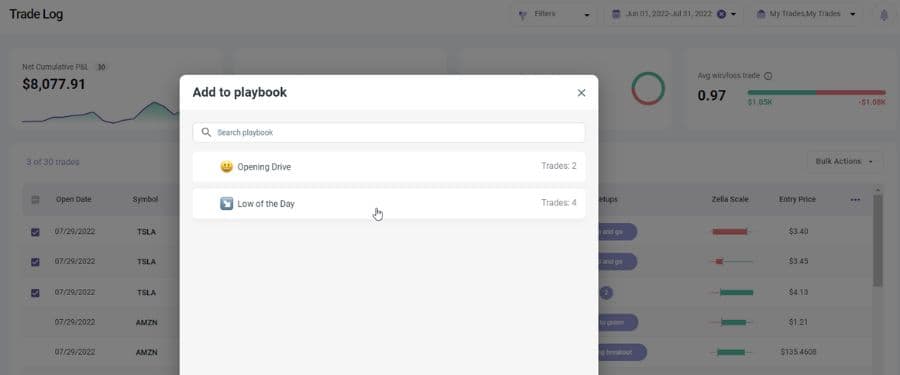Click the 0.97 avg win/loss value

click(712, 95)
